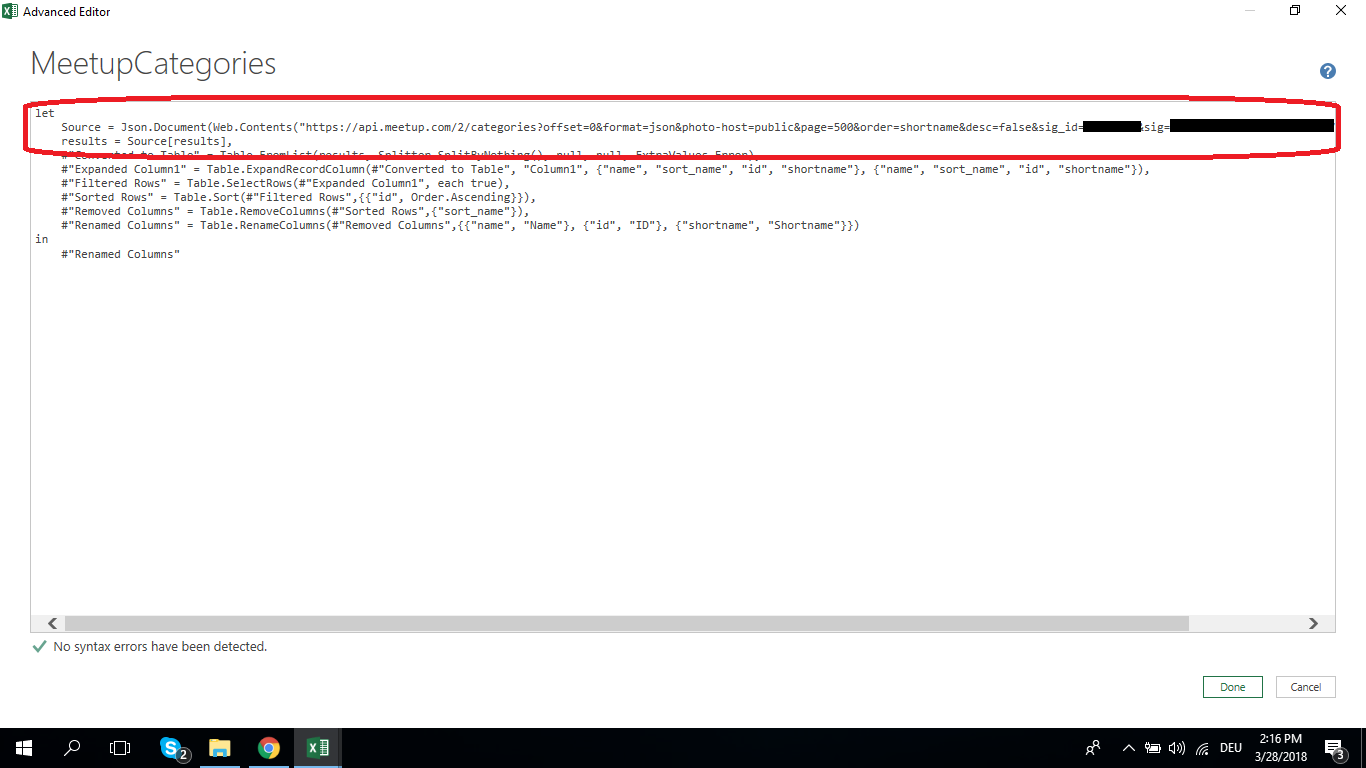Open Task View from the taskbar
The width and height of the screenshot is (1366, 768).
(x=120, y=748)
